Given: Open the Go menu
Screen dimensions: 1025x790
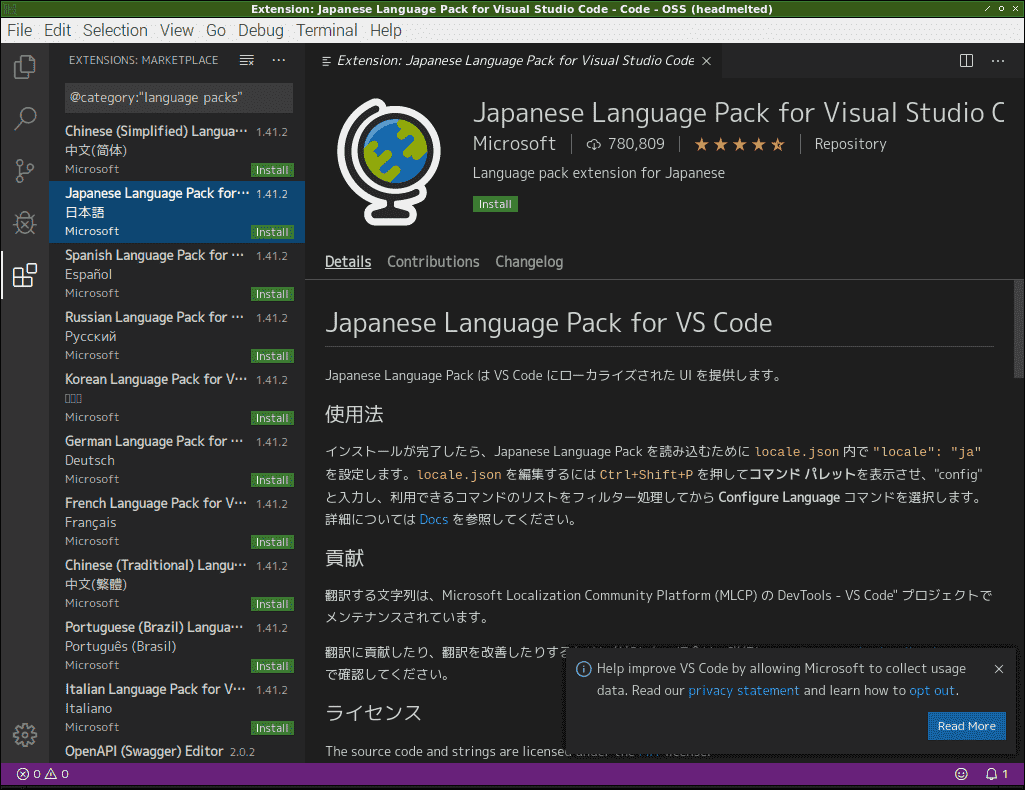Looking at the screenshot, I should [x=216, y=31].
